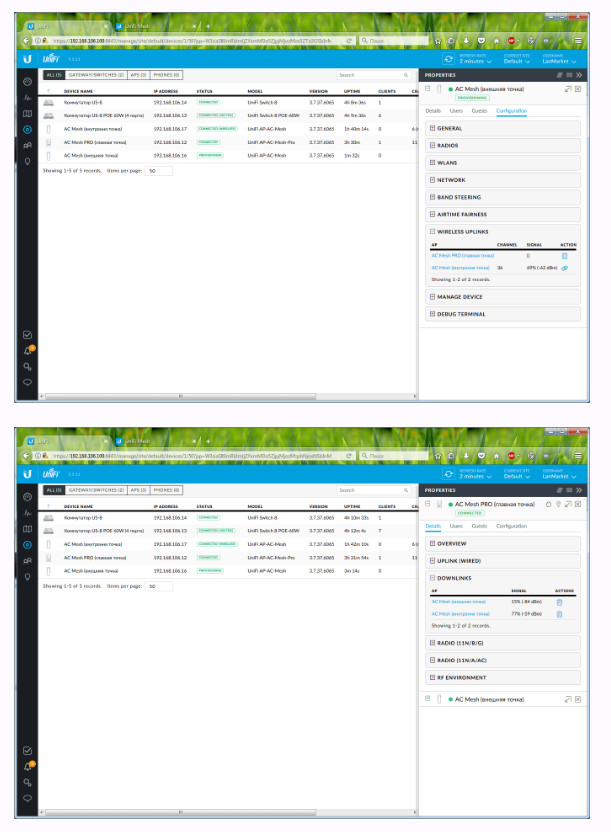Remove first downlink with trash icon, lower window
Viewport: 611px width, 832px height.
[559, 602]
